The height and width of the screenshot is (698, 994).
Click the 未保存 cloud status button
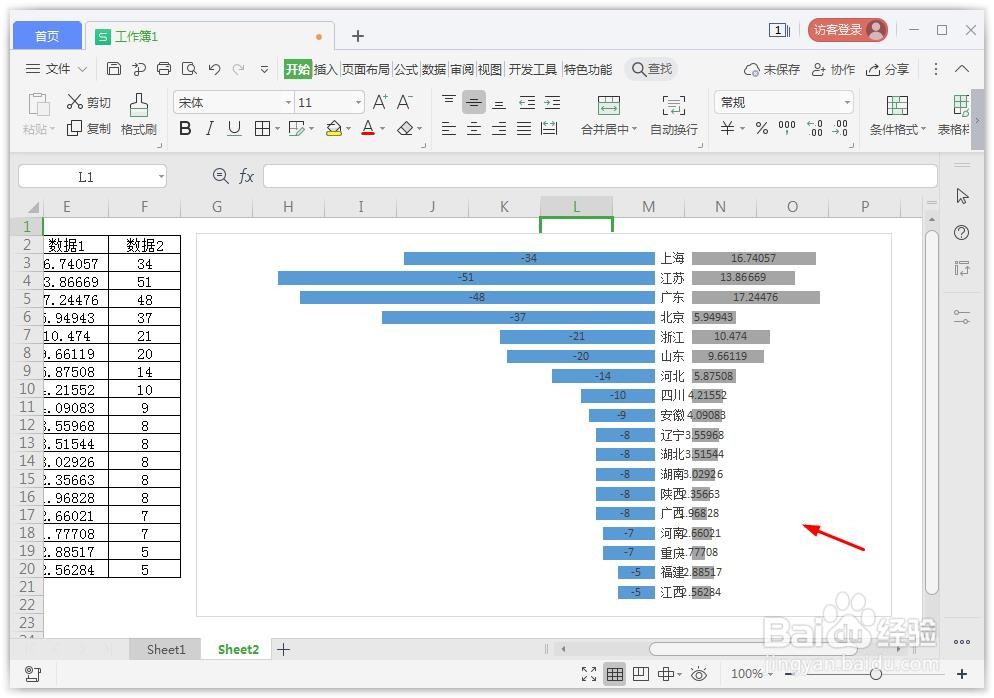pos(771,69)
